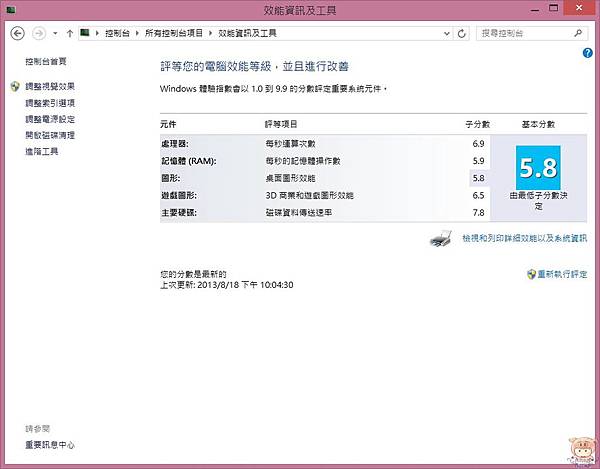Click the 5.8 base score tile

pyautogui.click(x=538, y=168)
